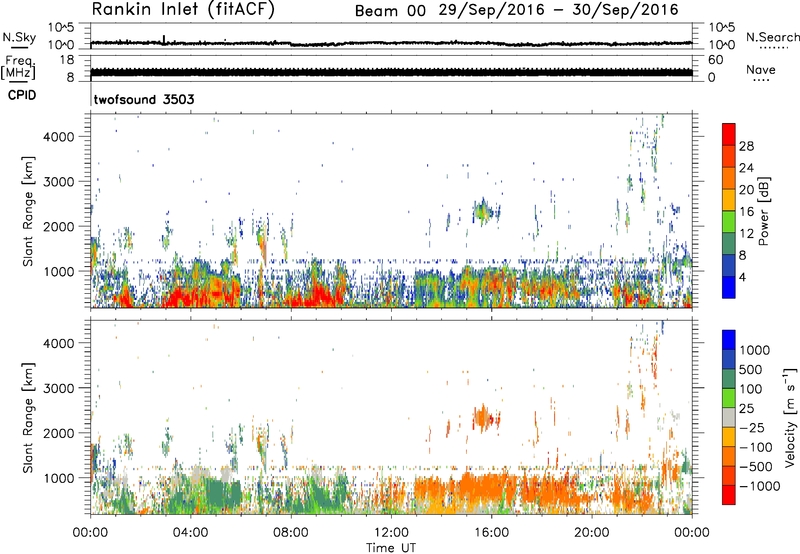Click the velocity panel 'Slant Range [km]' label
Image resolution: width=800 pixels, height=554 pixels.
pyautogui.click(x=28, y=418)
